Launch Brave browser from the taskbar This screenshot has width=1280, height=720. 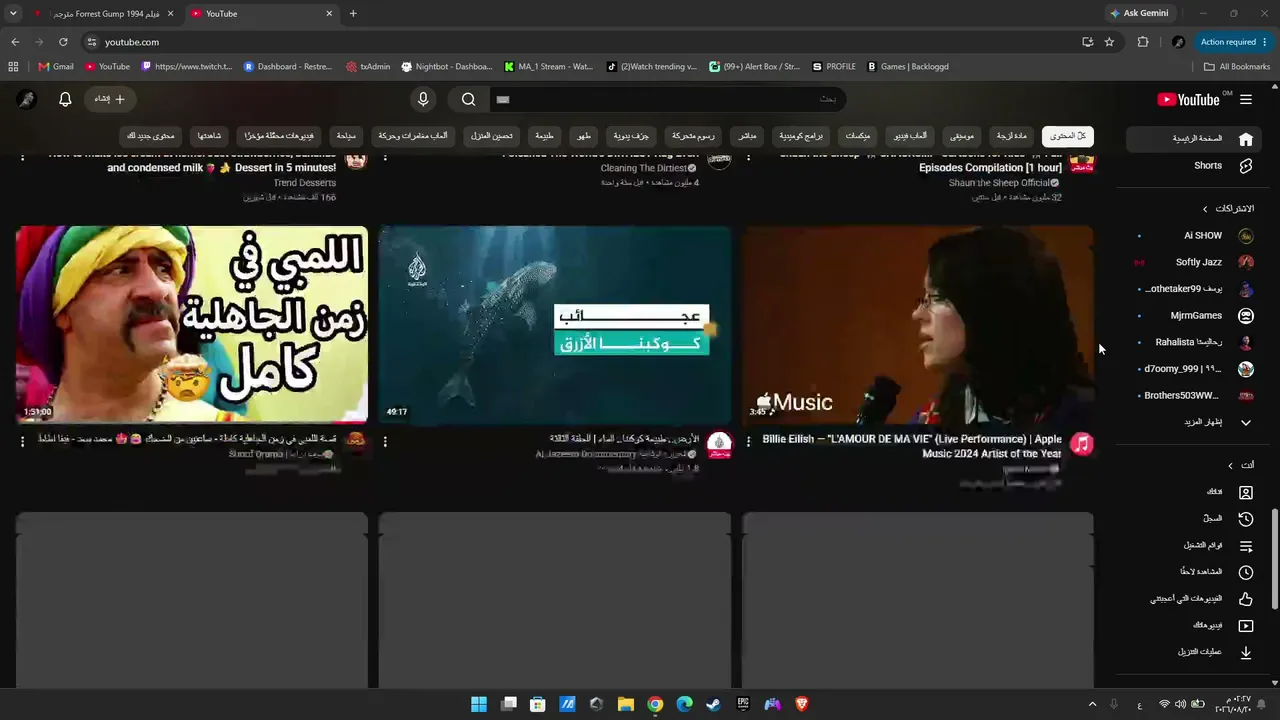pyautogui.click(x=801, y=704)
